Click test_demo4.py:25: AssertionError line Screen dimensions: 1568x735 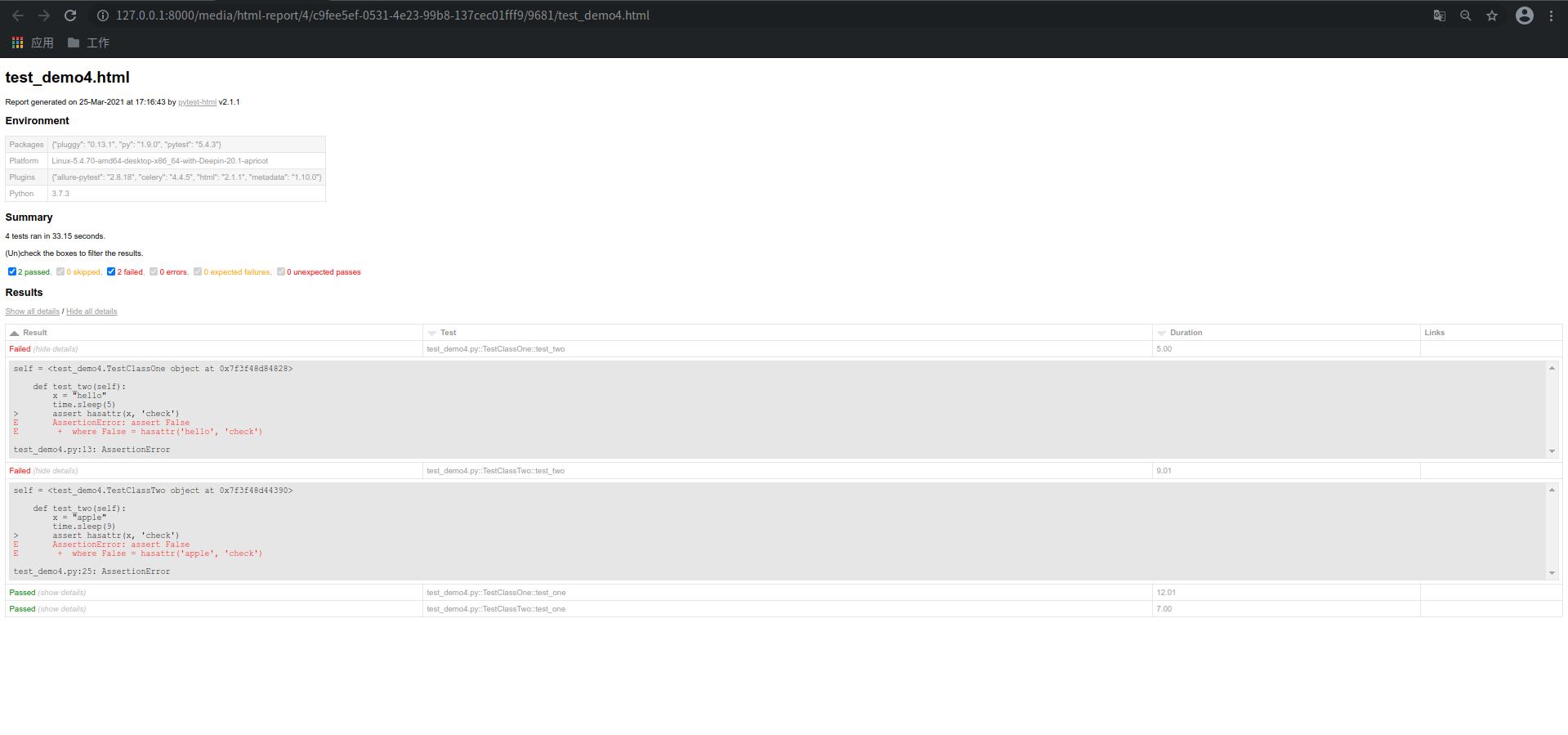(92, 571)
